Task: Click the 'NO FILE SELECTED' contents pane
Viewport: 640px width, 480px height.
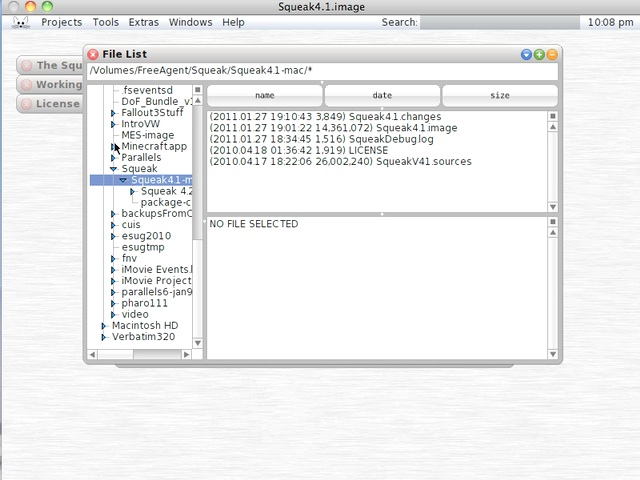Action: [x=377, y=288]
